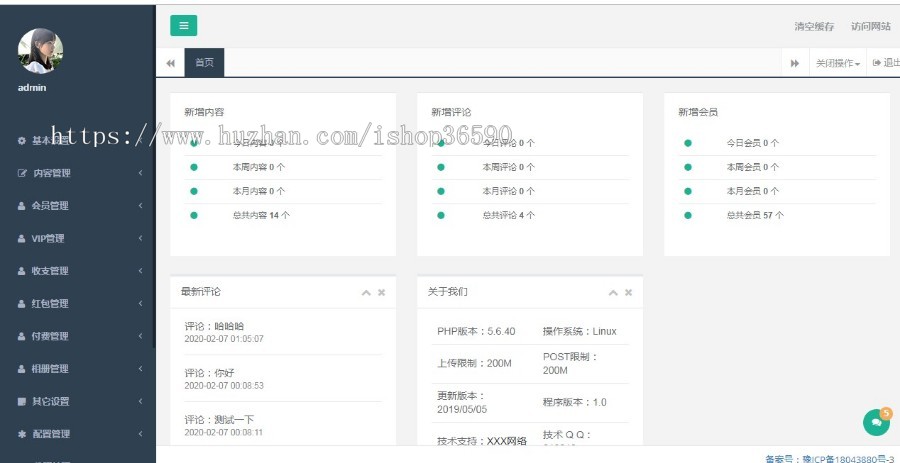Switch to the 首页 tab
Image resolution: width=900 pixels, height=463 pixels.
pos(204,62)
